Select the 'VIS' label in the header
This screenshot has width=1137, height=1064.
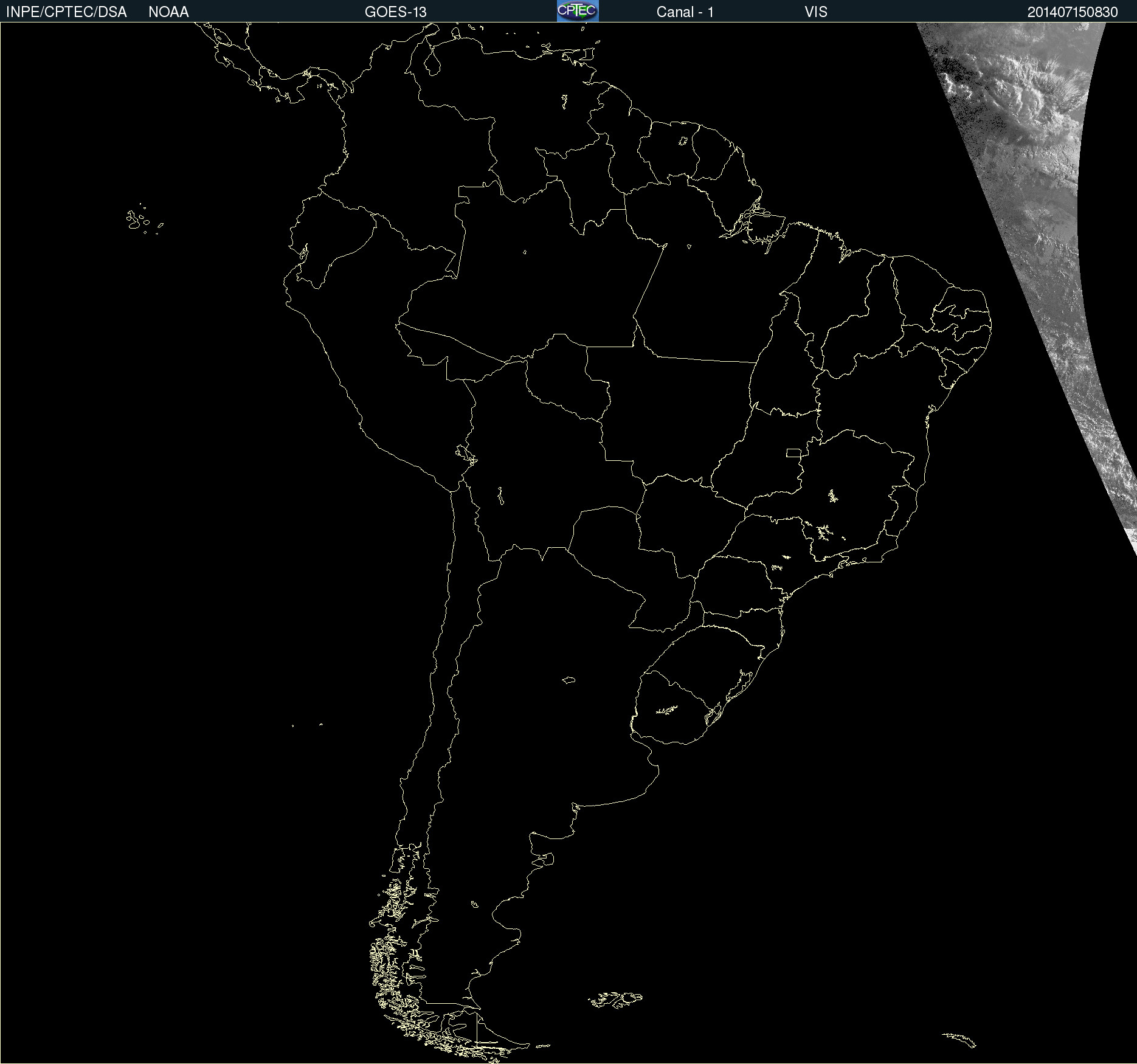point(816,12)
